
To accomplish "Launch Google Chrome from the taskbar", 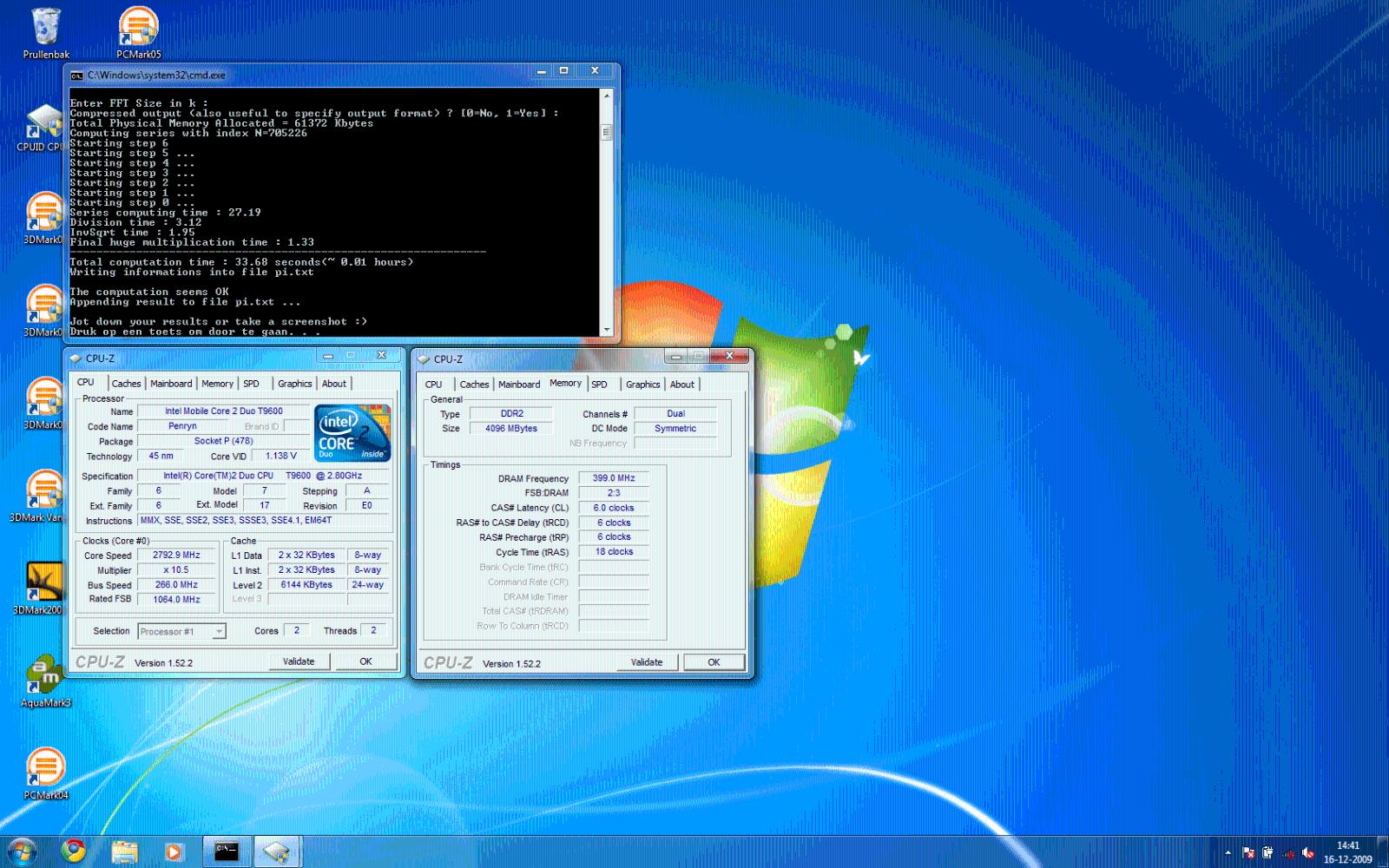I will click(x=74, y=851).
